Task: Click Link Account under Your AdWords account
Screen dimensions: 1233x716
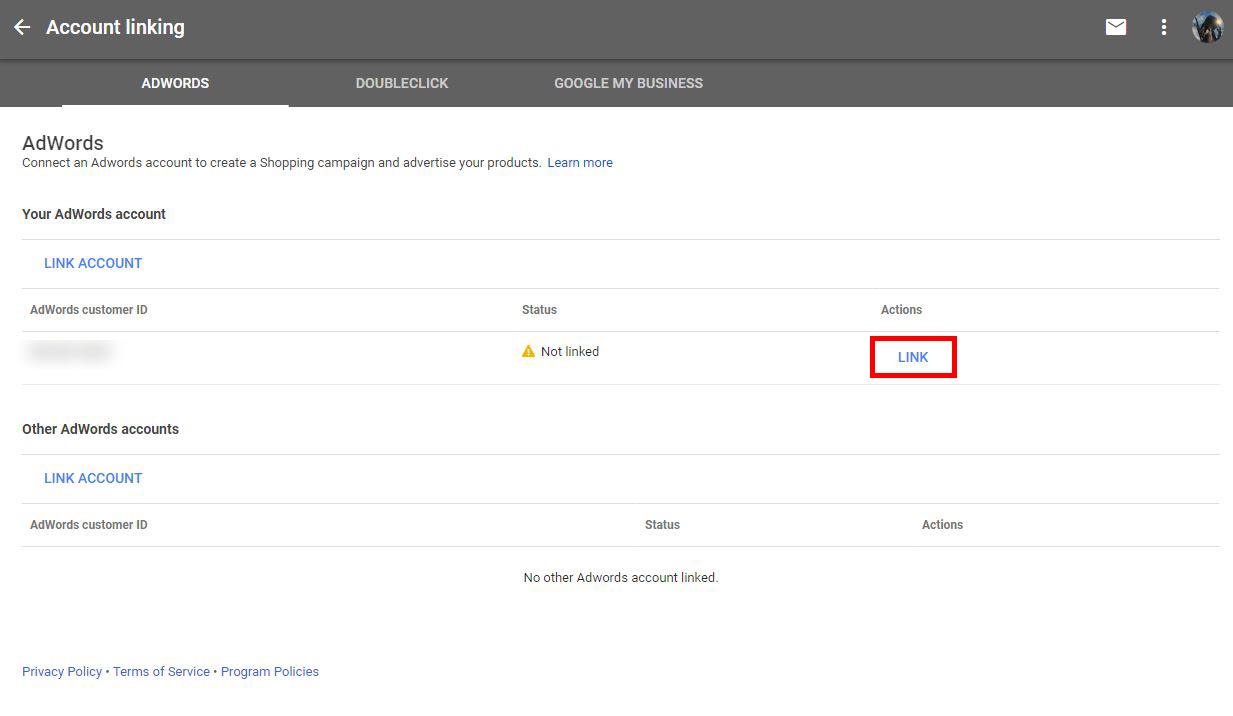Action: tap(93, 263)
